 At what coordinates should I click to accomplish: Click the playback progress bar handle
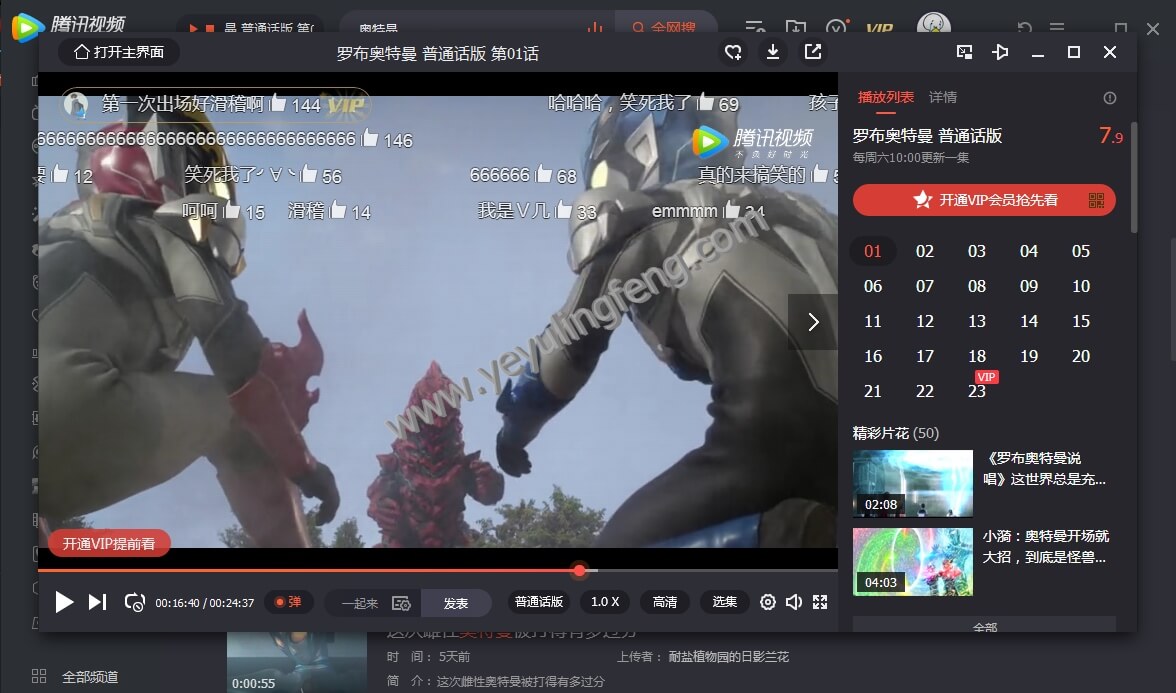[579, 570]
